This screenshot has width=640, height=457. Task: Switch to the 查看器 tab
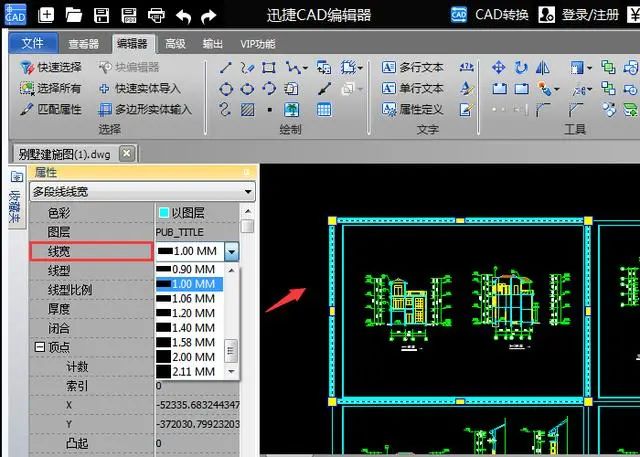click(x=84, y=44)
